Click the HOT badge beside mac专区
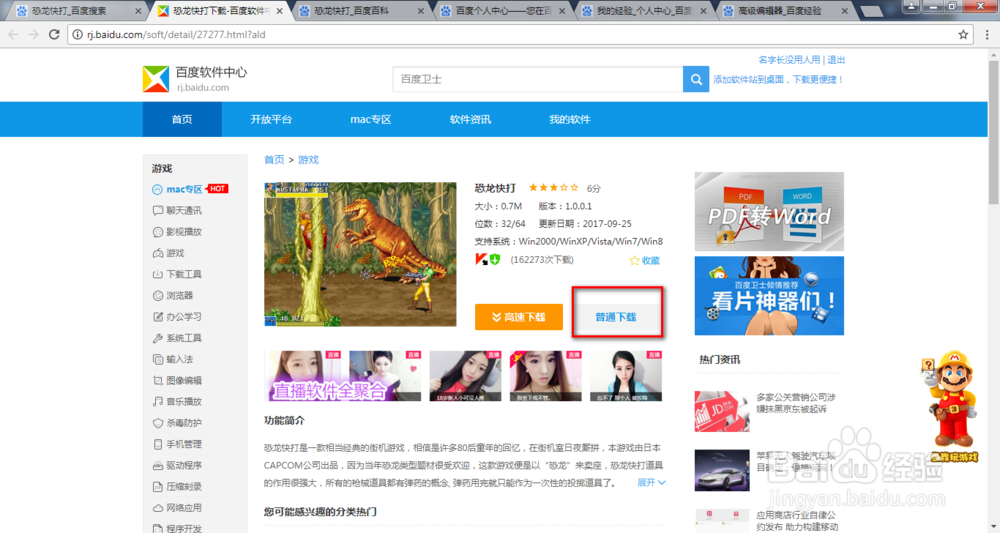1000x533 pixels. tap(217, 189)
